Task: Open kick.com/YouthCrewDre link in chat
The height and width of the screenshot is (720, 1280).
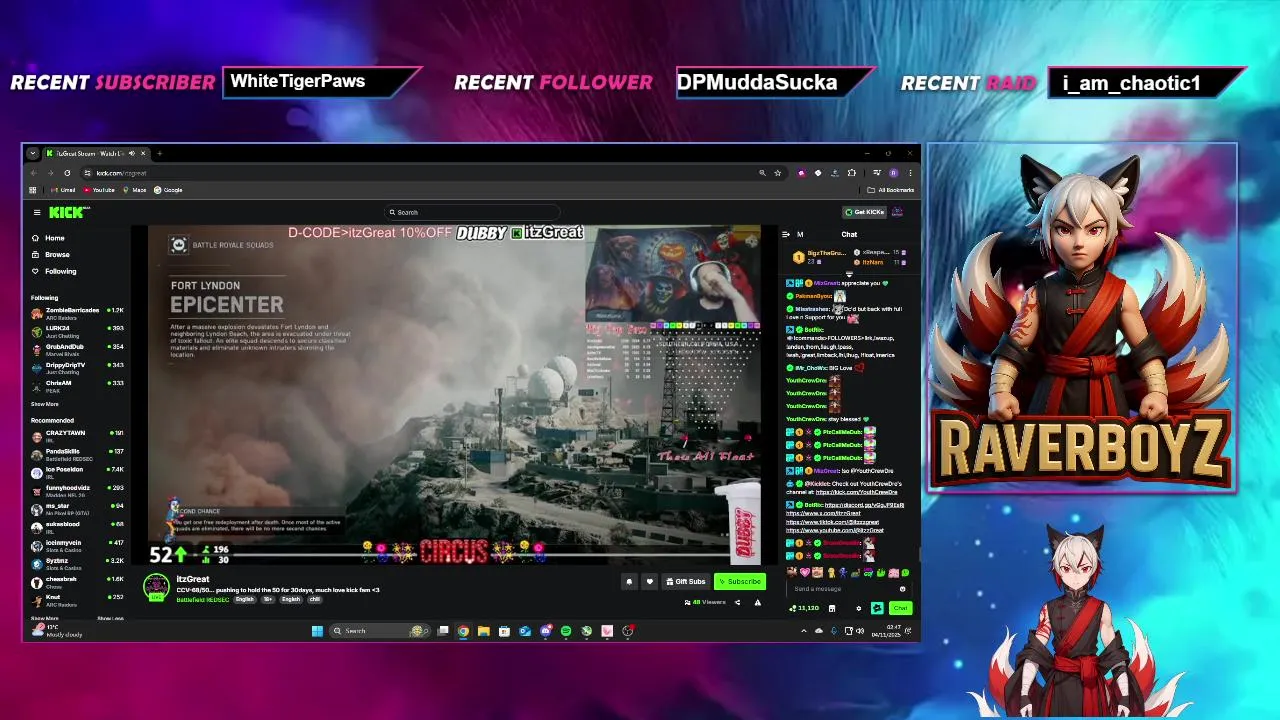Action: 858,492
